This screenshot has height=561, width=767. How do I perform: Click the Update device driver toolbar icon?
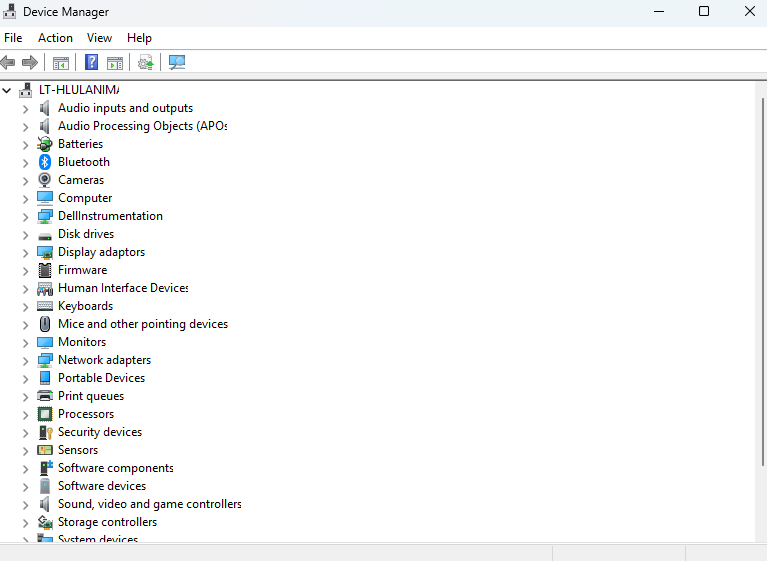(x=146, y=63)
